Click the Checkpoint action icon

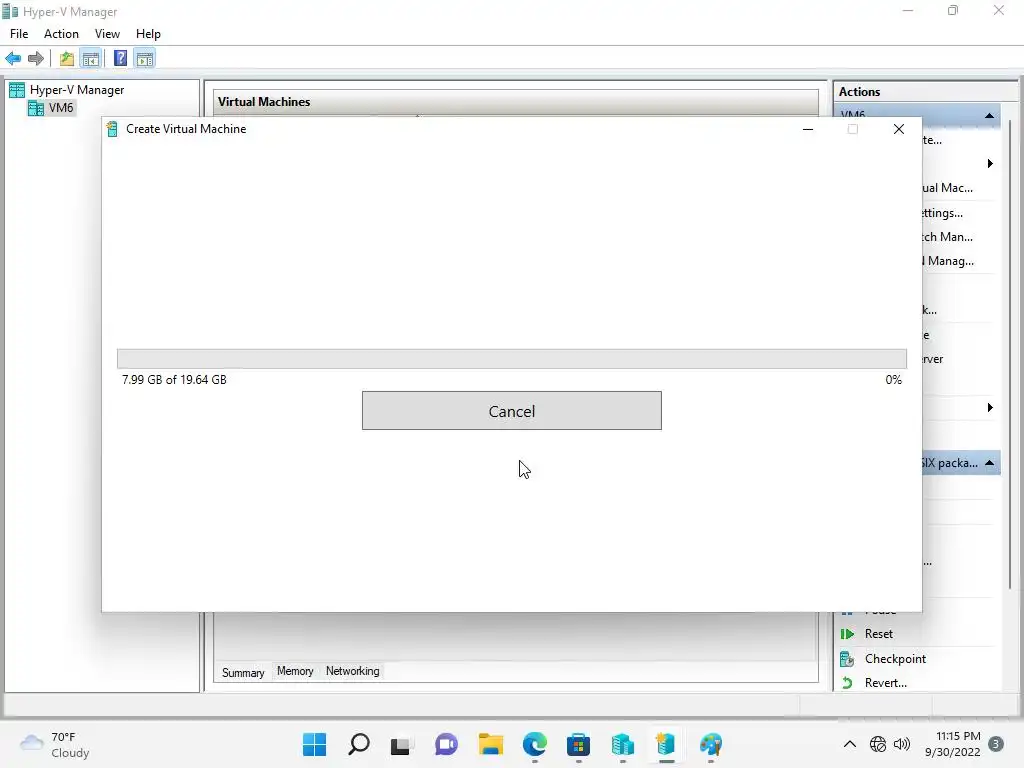pyautogui.click(x=847, y=659)
